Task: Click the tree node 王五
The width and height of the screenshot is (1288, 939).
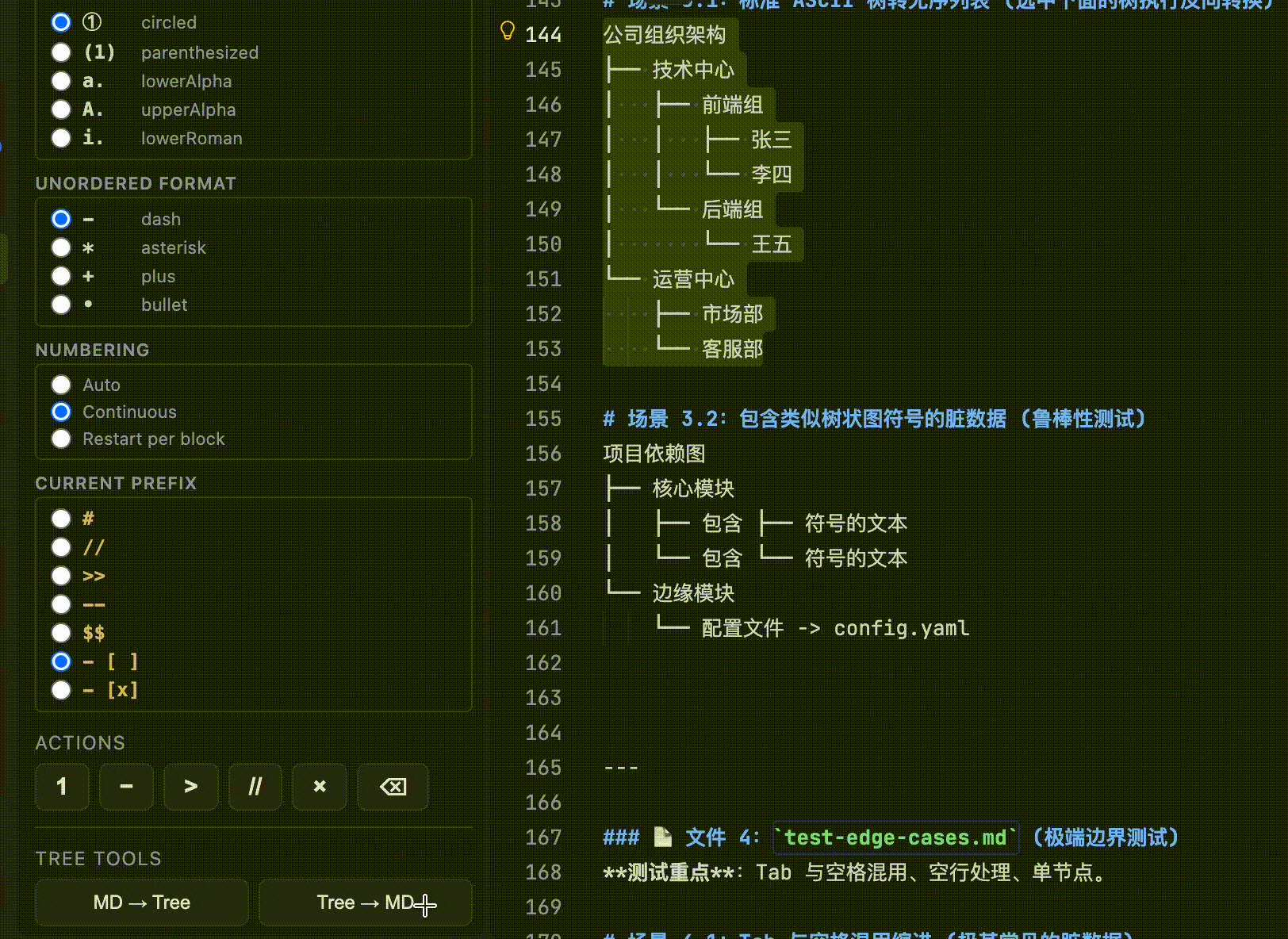Action: (x=771, y=244)
